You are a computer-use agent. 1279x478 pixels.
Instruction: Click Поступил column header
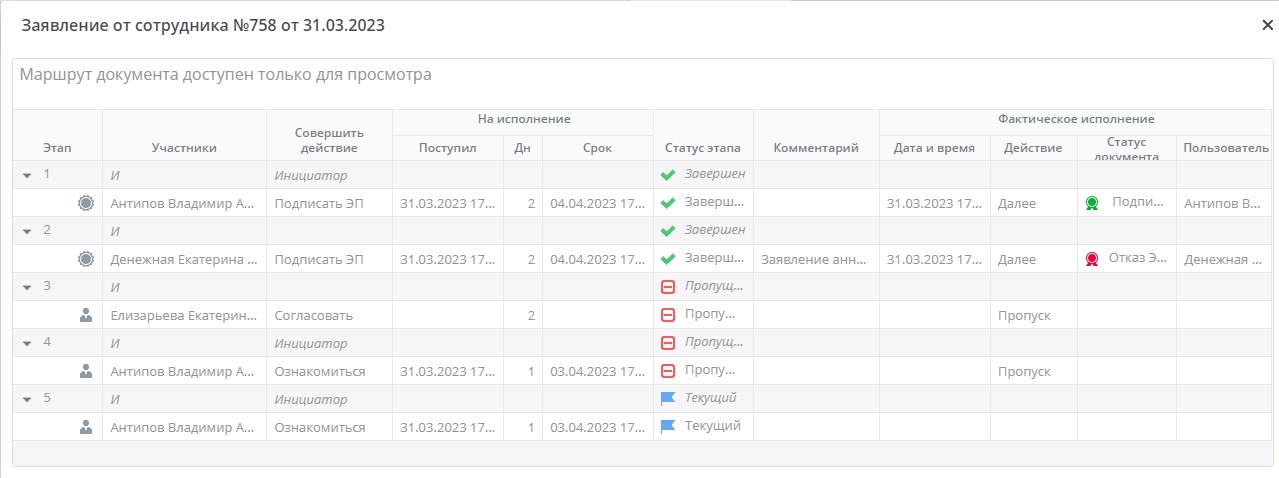click(448, 148)
